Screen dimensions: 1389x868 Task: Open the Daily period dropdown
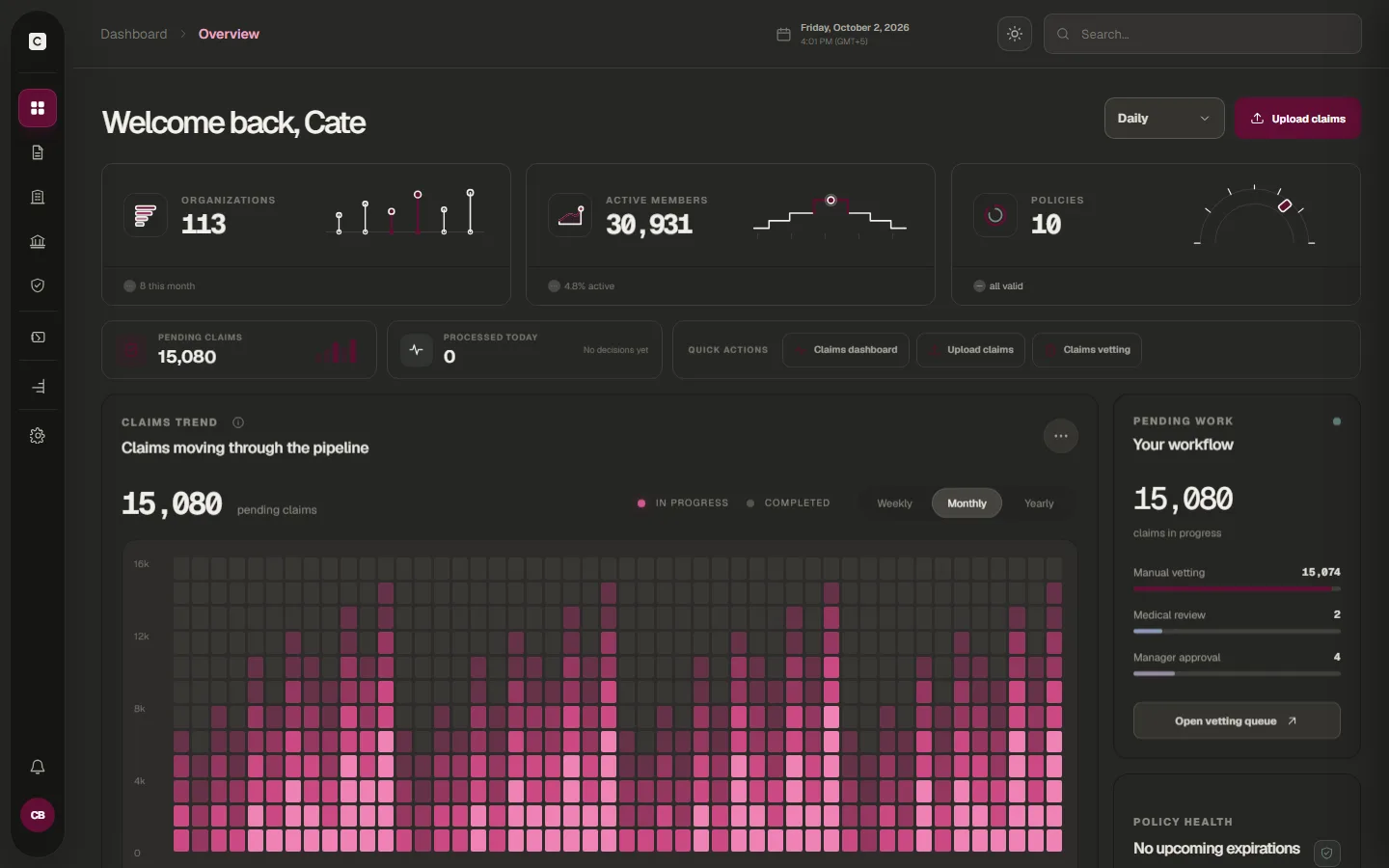(1164, 119)
